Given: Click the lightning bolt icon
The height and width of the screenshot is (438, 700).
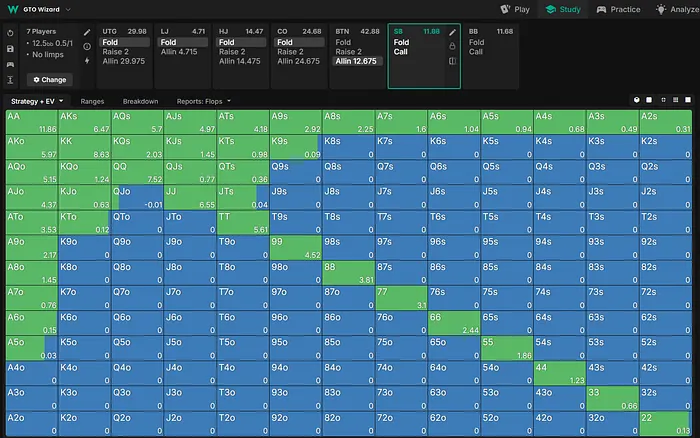Looking at the screenshot, I should pos(87,61).
